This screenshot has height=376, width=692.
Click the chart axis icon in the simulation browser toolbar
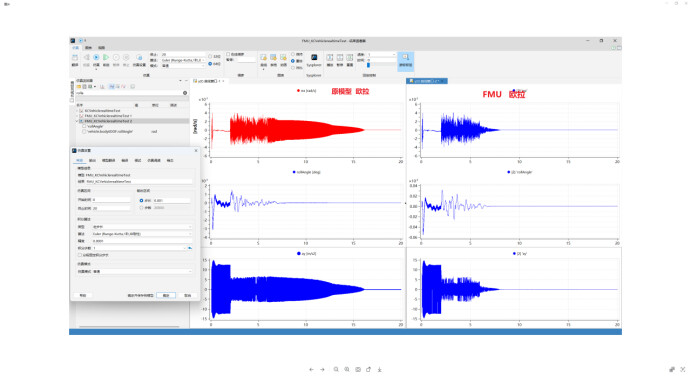click(102, 86)
